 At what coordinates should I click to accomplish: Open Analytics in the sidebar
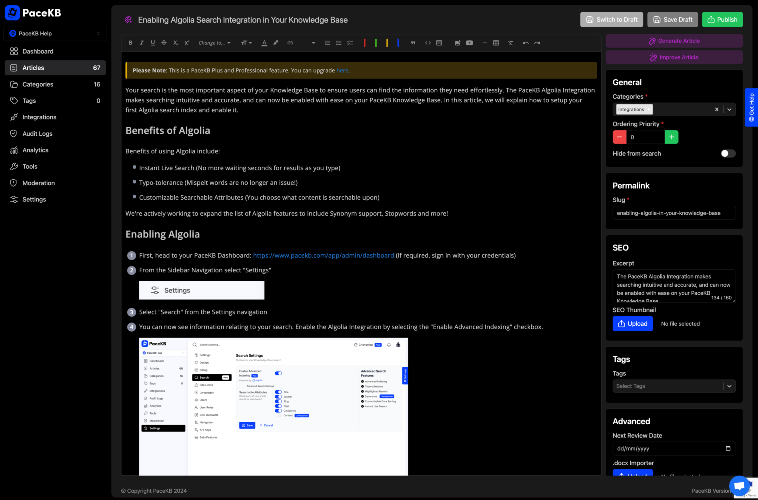55,150
